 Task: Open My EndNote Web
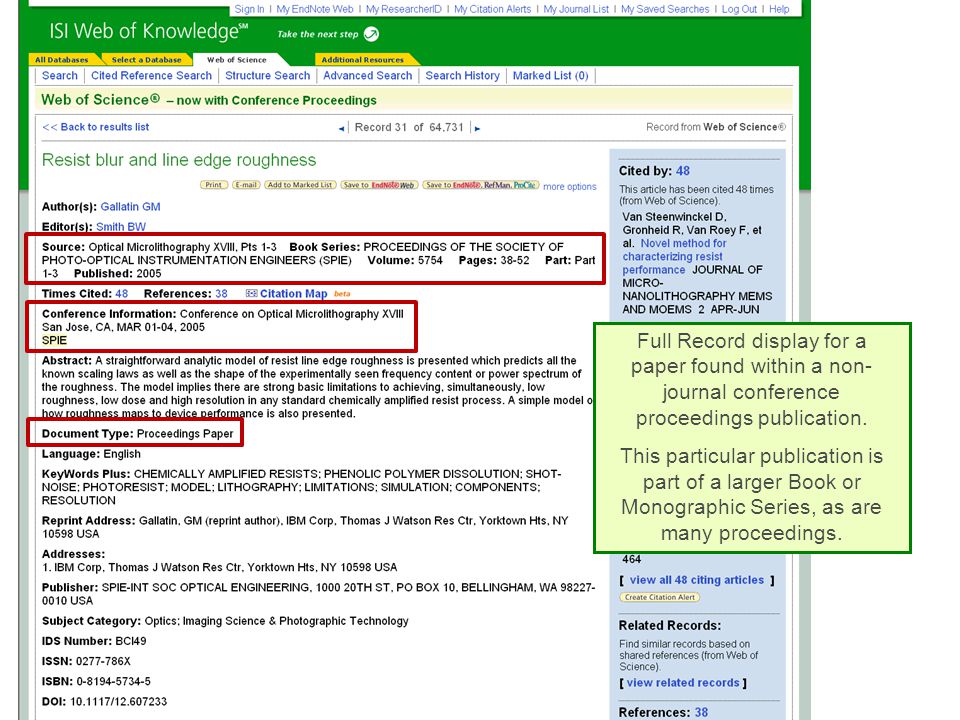pyautogui.click(x=315, y=9)
